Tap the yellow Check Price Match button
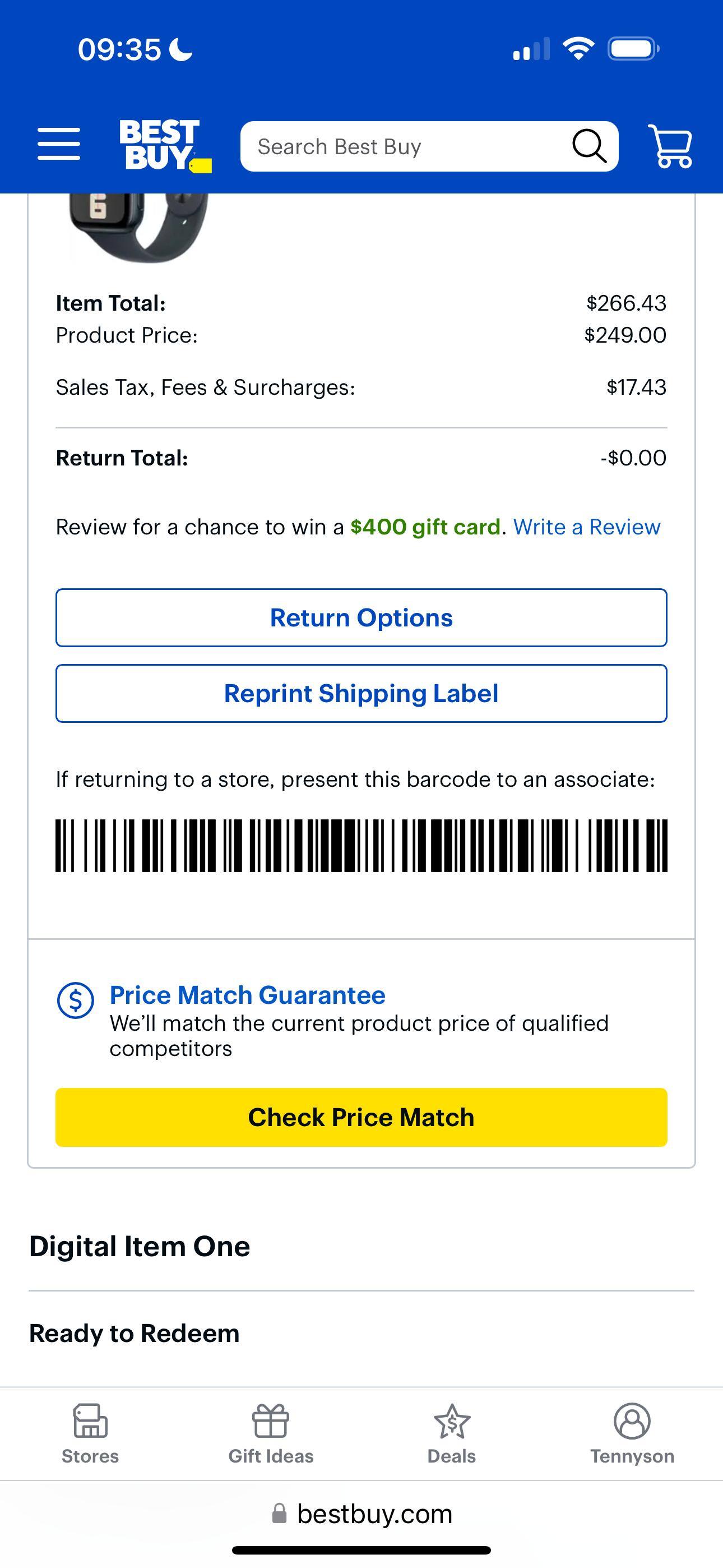 tap(361, 1118)
